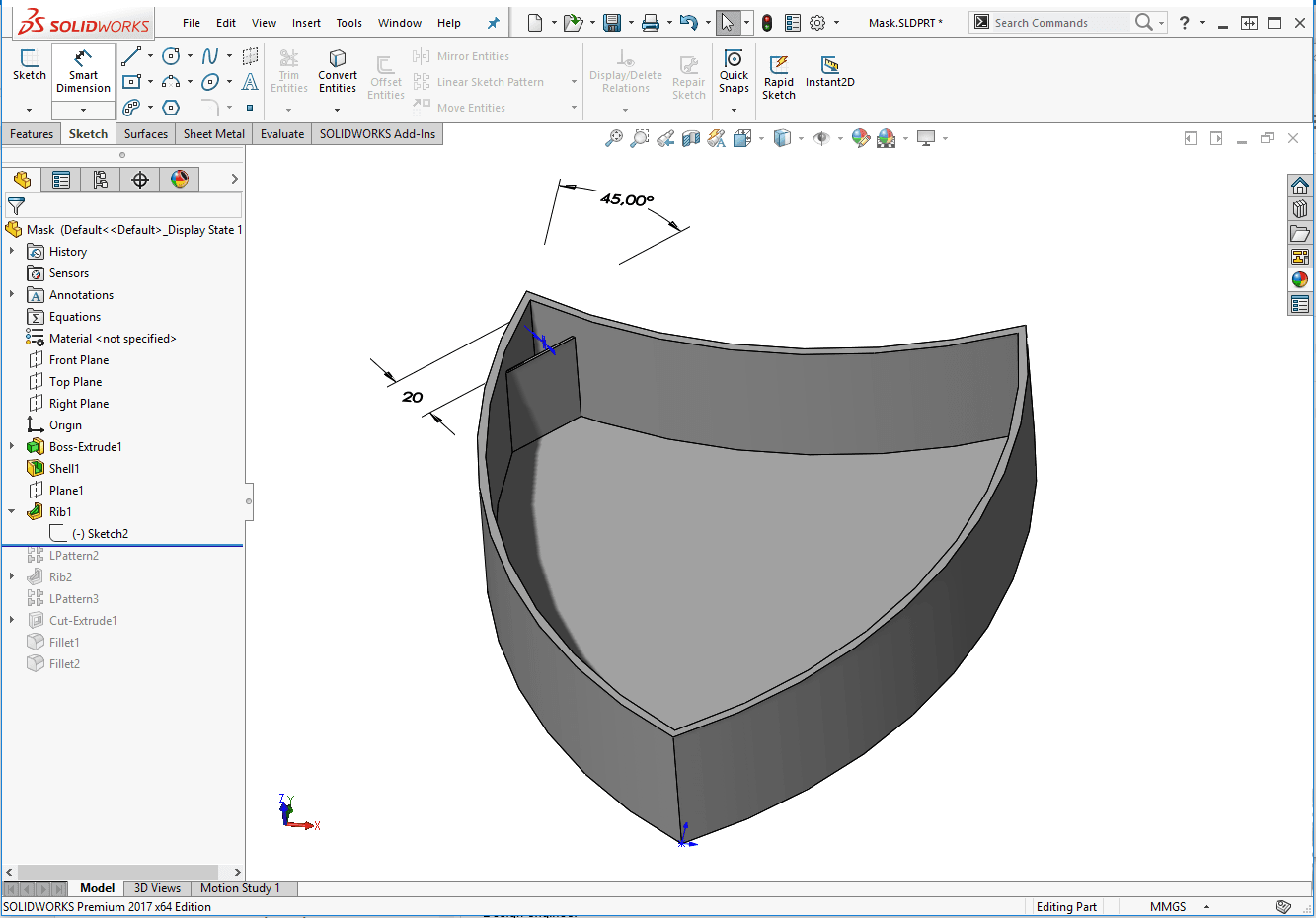Click the Rebuild traffic light icon

click(767, 23)
